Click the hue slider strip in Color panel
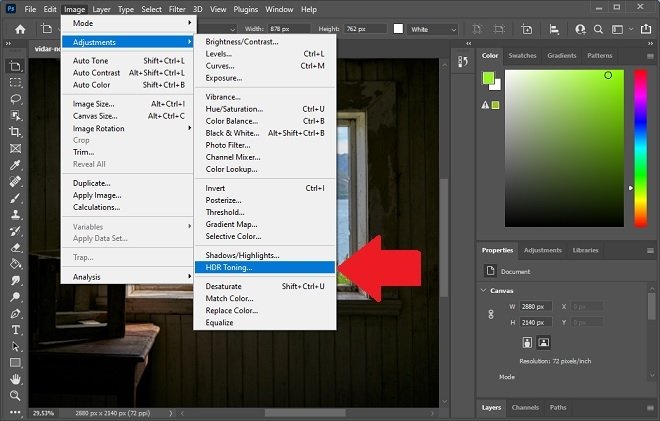660x421 pixels. click(x=641, y=148)
